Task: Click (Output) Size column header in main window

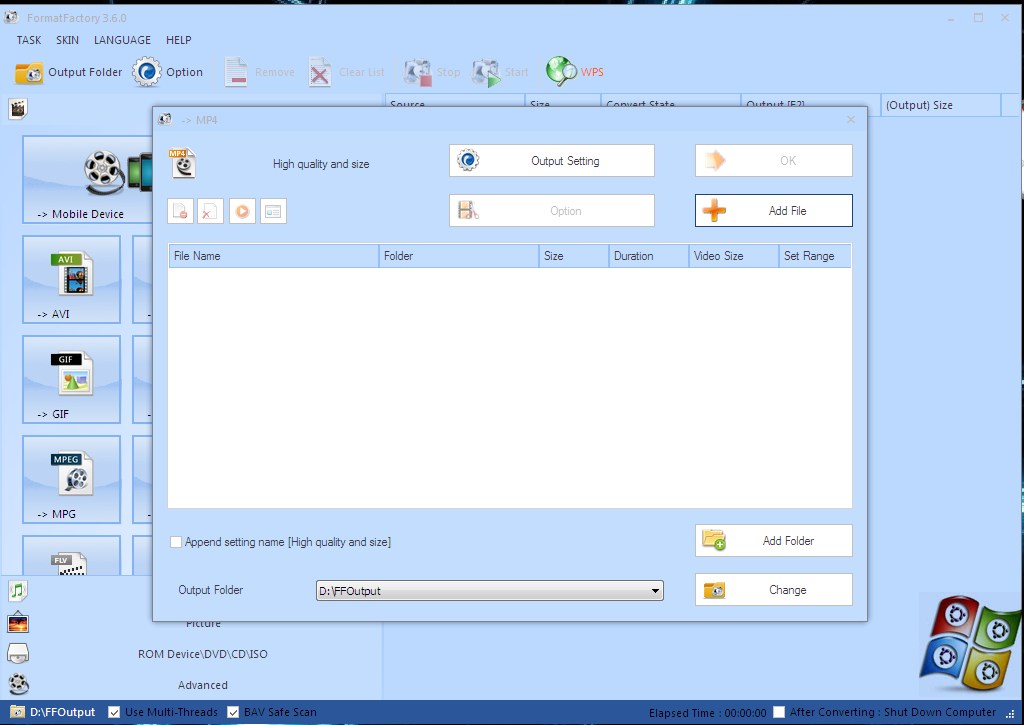Action: click(940, 105)
